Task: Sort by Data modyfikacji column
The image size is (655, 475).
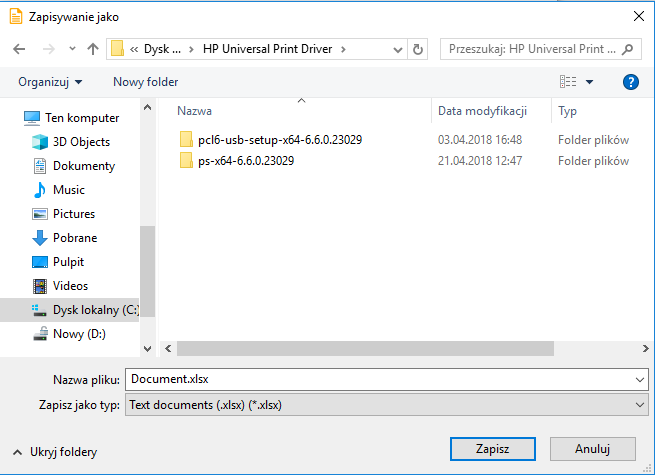Action: tap(482, 111)
